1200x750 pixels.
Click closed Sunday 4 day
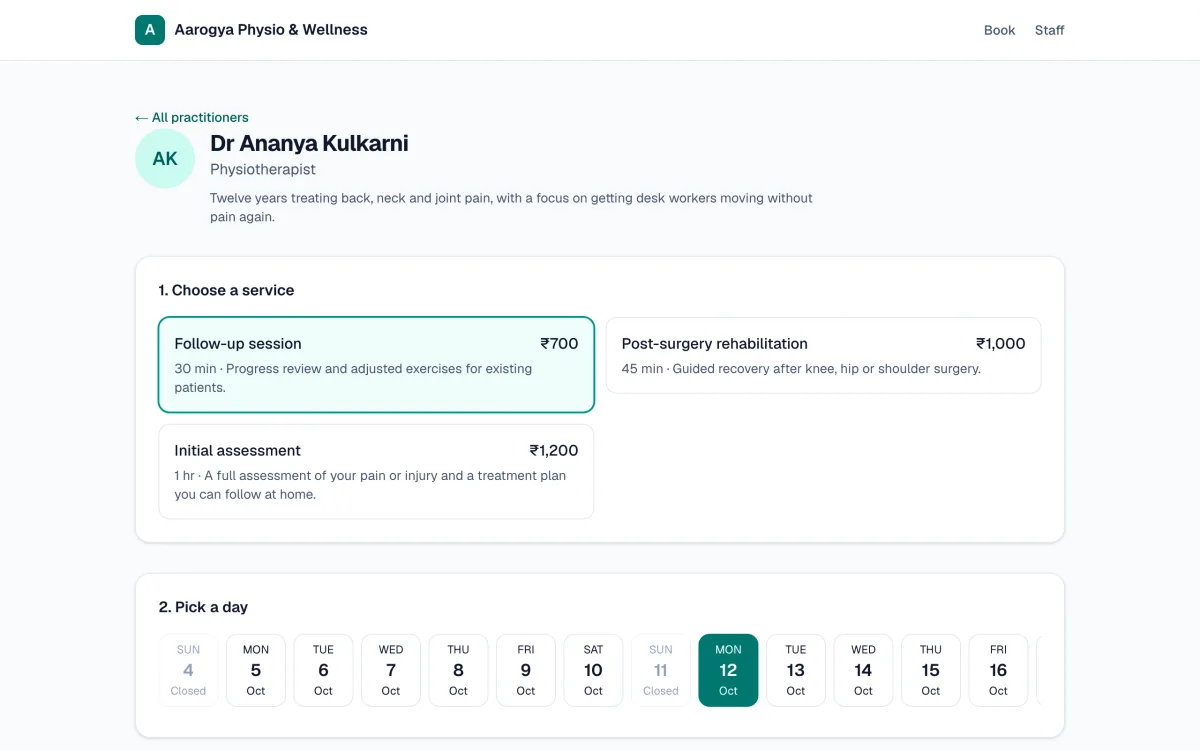pos(188,670)
